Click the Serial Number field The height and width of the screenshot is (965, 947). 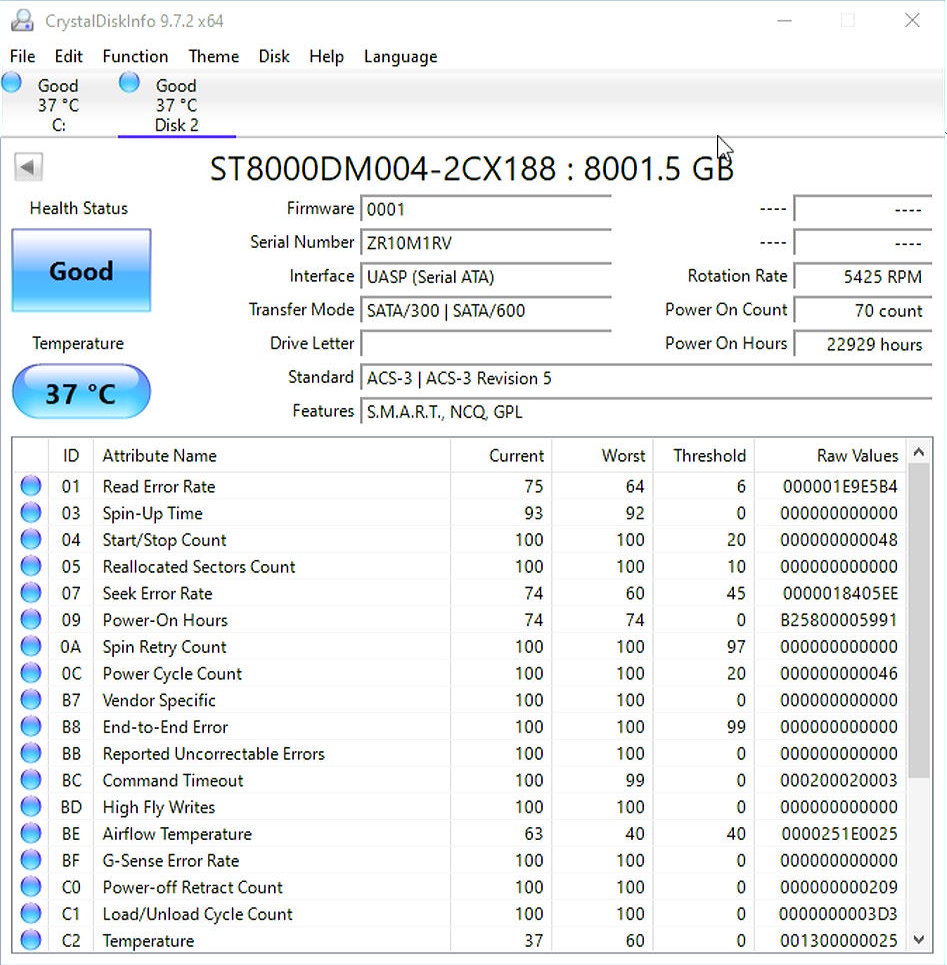click(485, 243)
